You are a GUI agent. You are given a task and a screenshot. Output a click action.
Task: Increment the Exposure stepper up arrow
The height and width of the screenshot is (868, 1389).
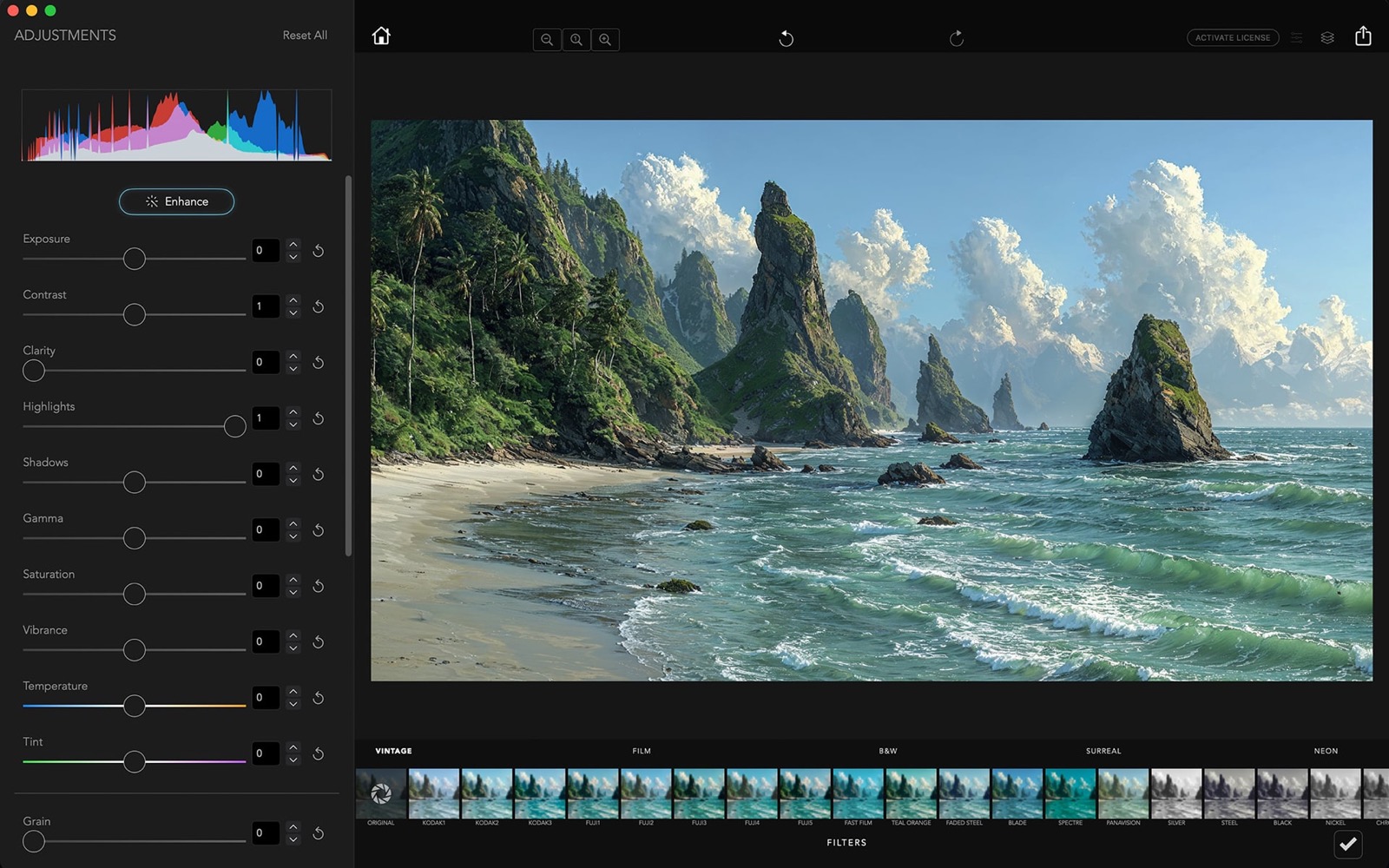[x=293, y=244]
